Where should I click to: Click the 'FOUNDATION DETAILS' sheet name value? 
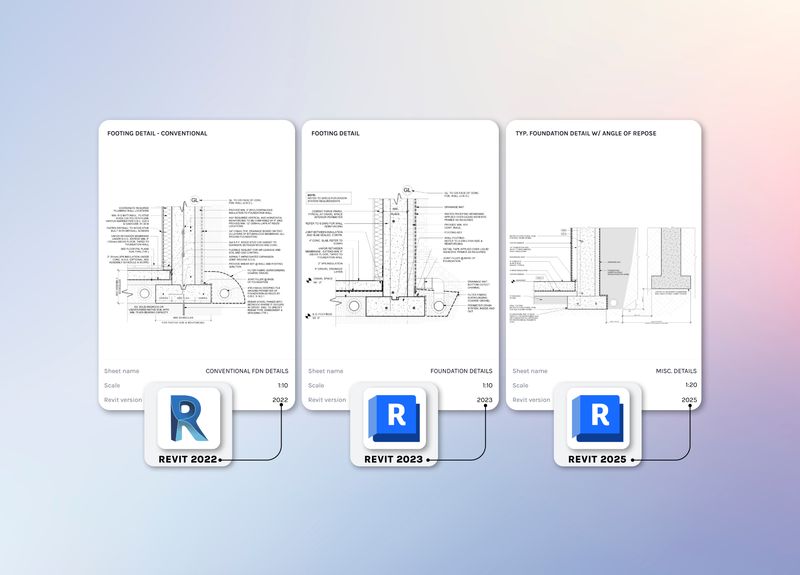(x=461, y=371)
